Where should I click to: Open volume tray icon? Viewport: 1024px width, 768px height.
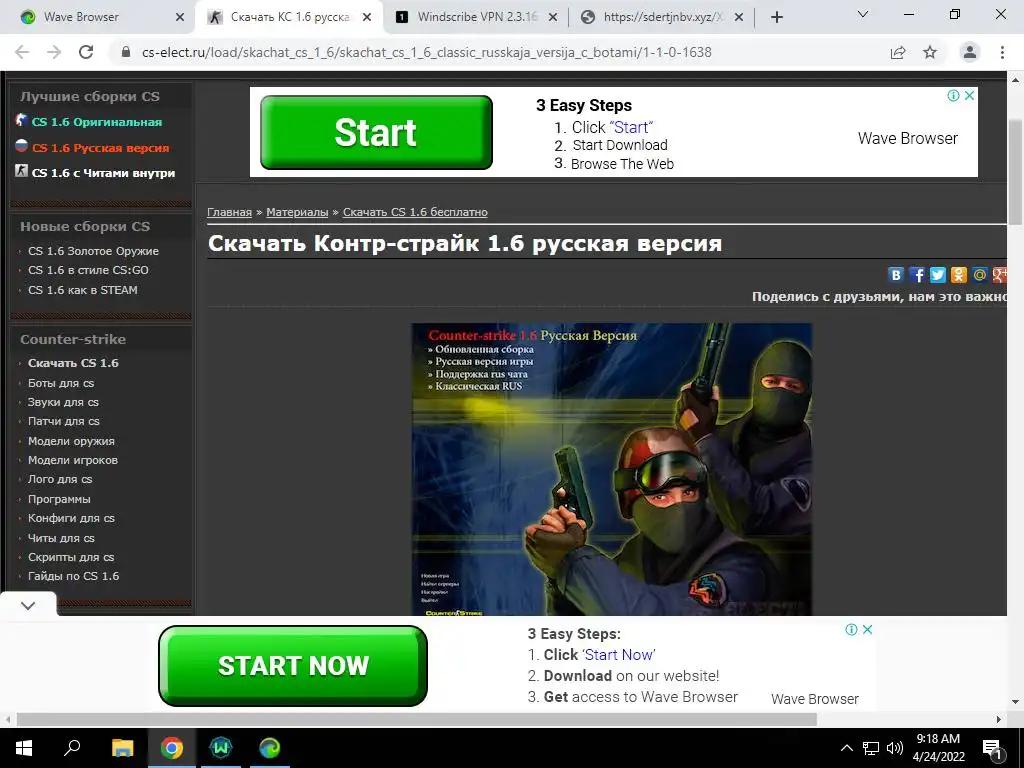click(x=895, y=748)
